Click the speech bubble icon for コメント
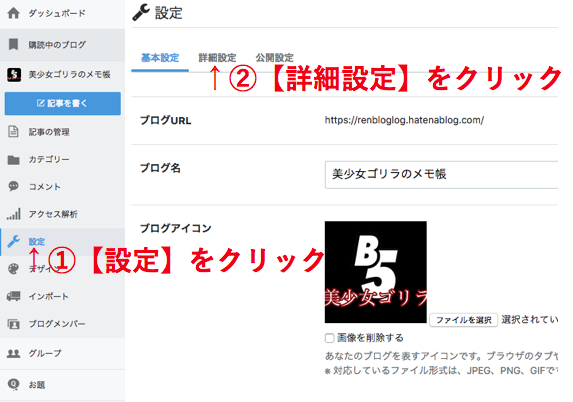573x402 pixels. tap(14, 186)
